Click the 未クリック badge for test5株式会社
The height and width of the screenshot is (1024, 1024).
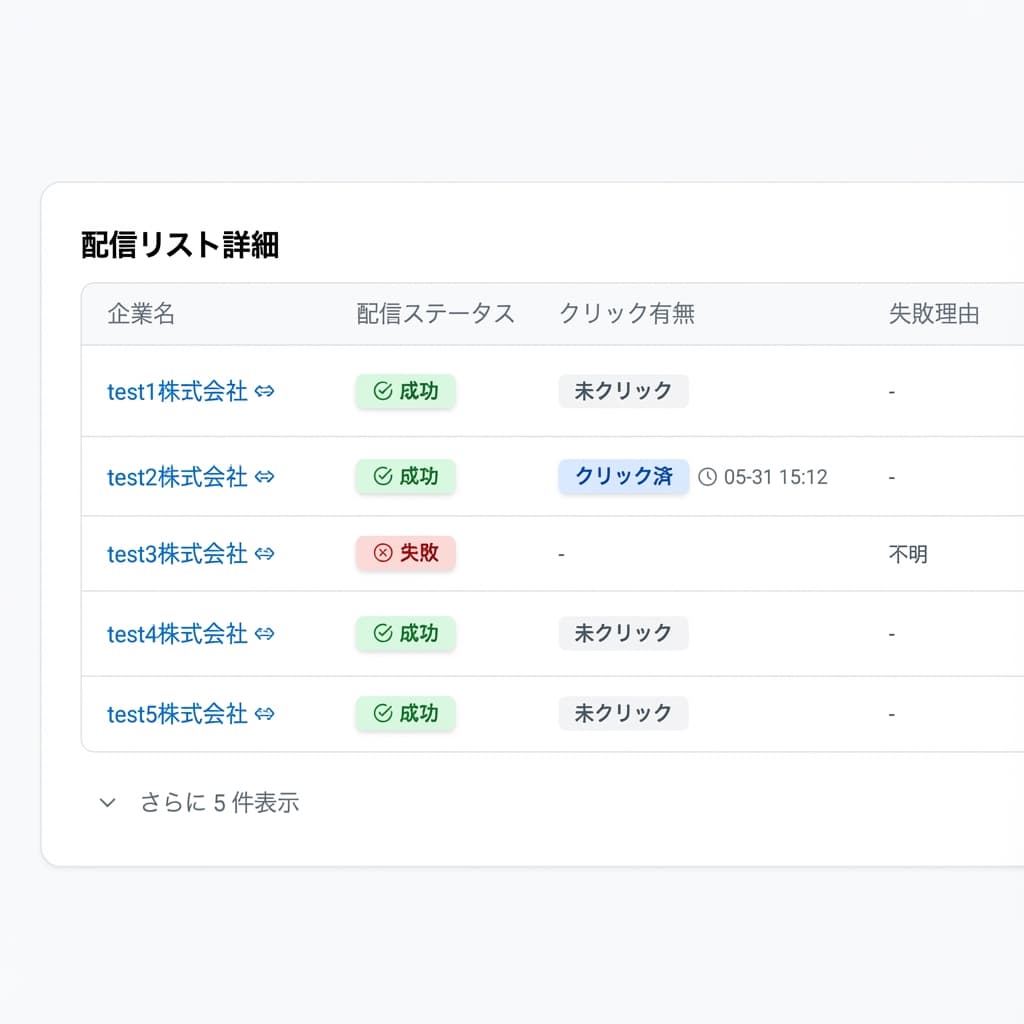click(623, 714)
